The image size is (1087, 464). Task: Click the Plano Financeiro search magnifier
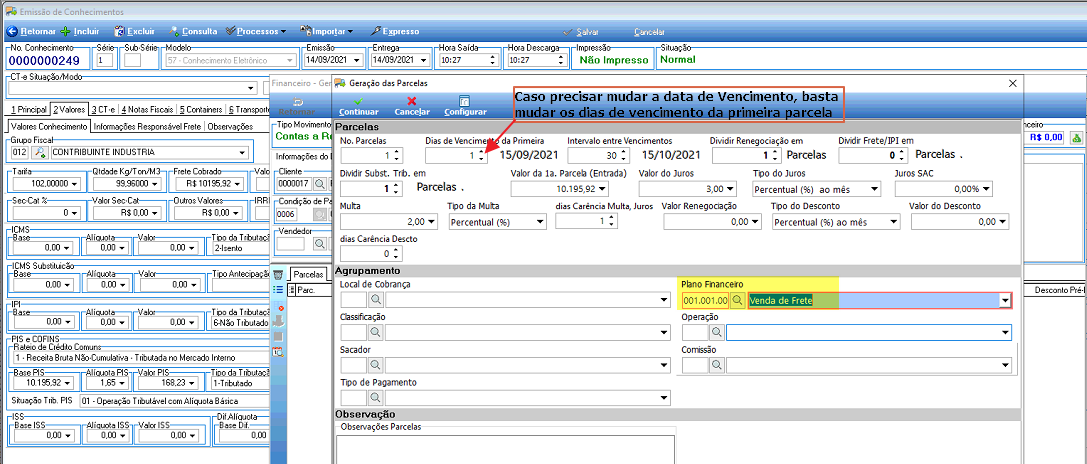pos(738,300)
